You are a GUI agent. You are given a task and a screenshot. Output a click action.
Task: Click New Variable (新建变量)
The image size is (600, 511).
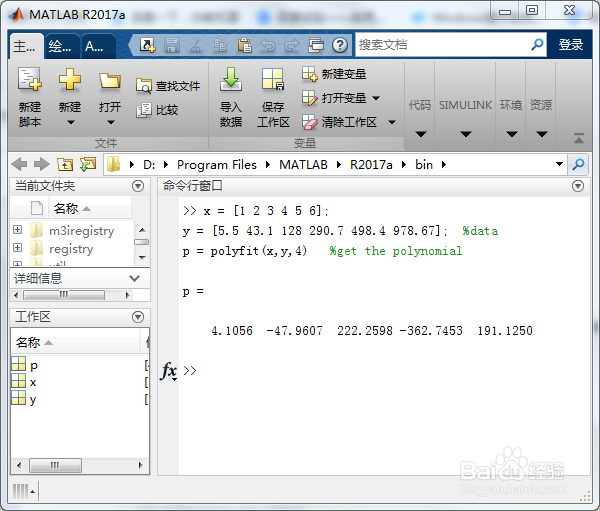334,74
